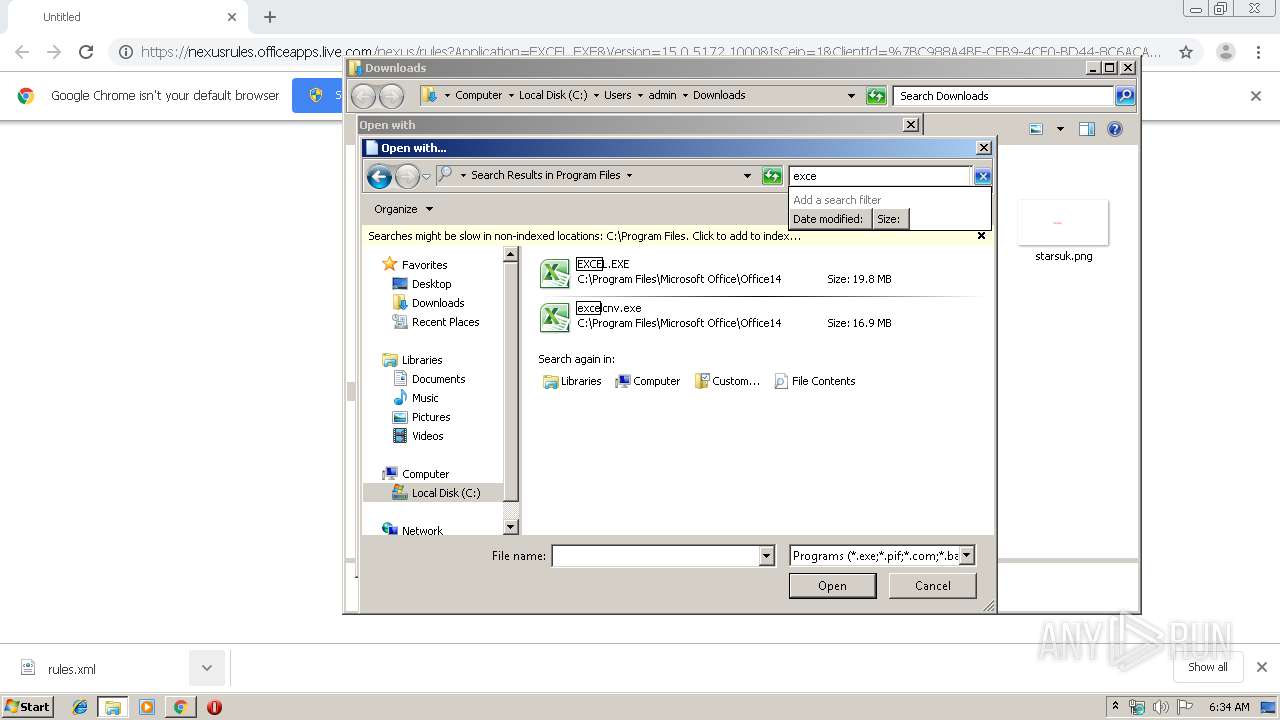
Task: Click the Chrome taskbar icon
Action: point(180,707)
